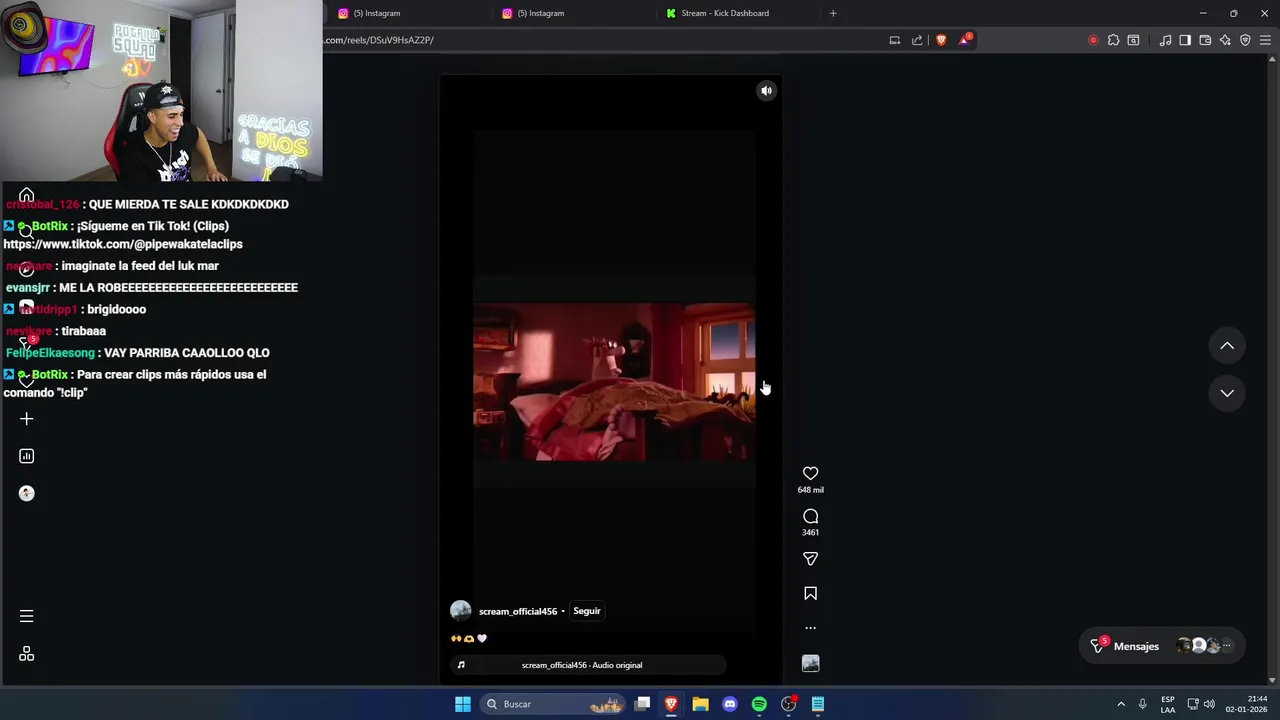
Task: Open Brave browser from taskbar
Action: (672, 704)
